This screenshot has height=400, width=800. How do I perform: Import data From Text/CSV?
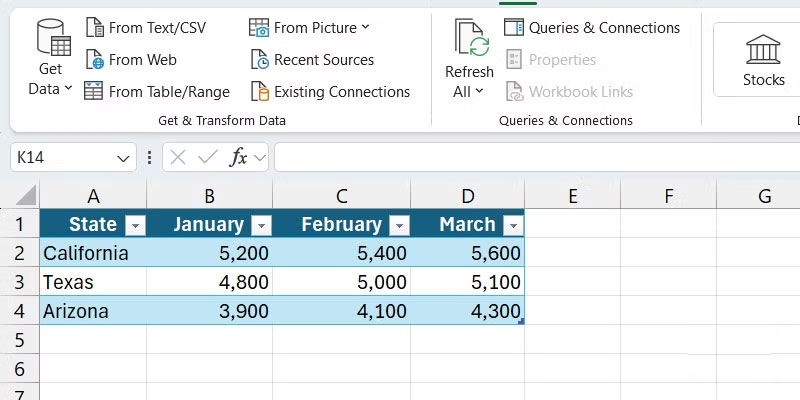[x=145, y=27]
